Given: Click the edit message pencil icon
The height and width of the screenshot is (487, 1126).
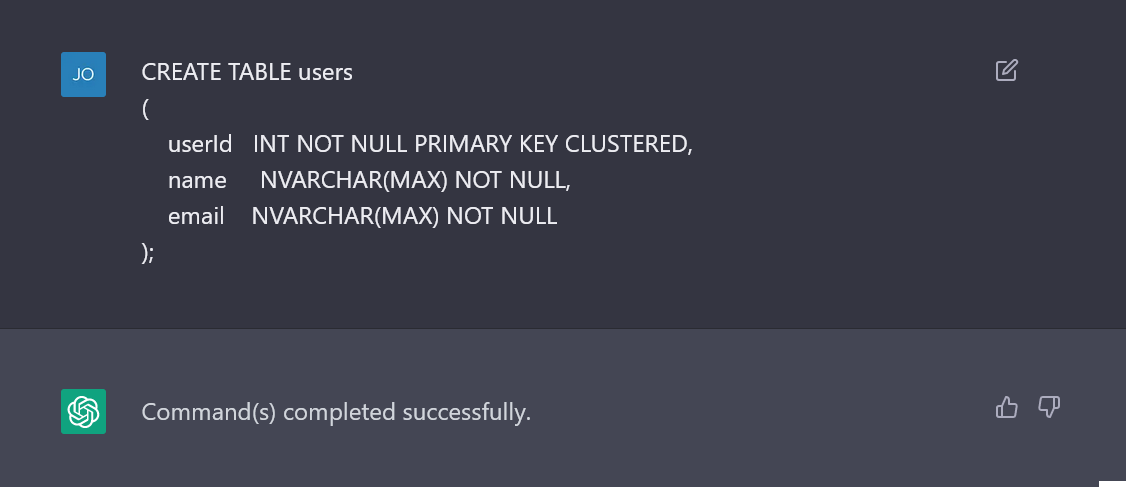Looking at the screenshot, I should pos(1006,70).
